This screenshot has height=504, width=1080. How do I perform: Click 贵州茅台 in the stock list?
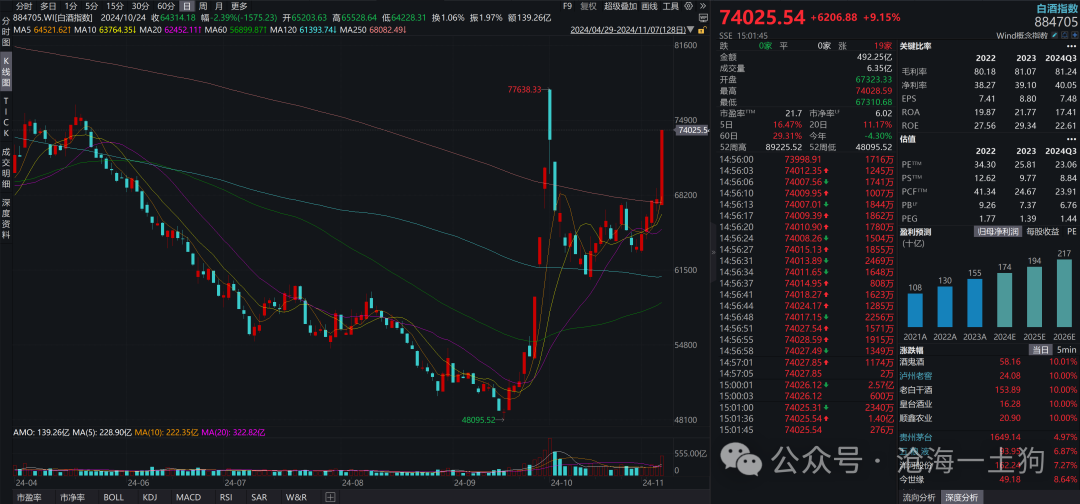(921, 437)
